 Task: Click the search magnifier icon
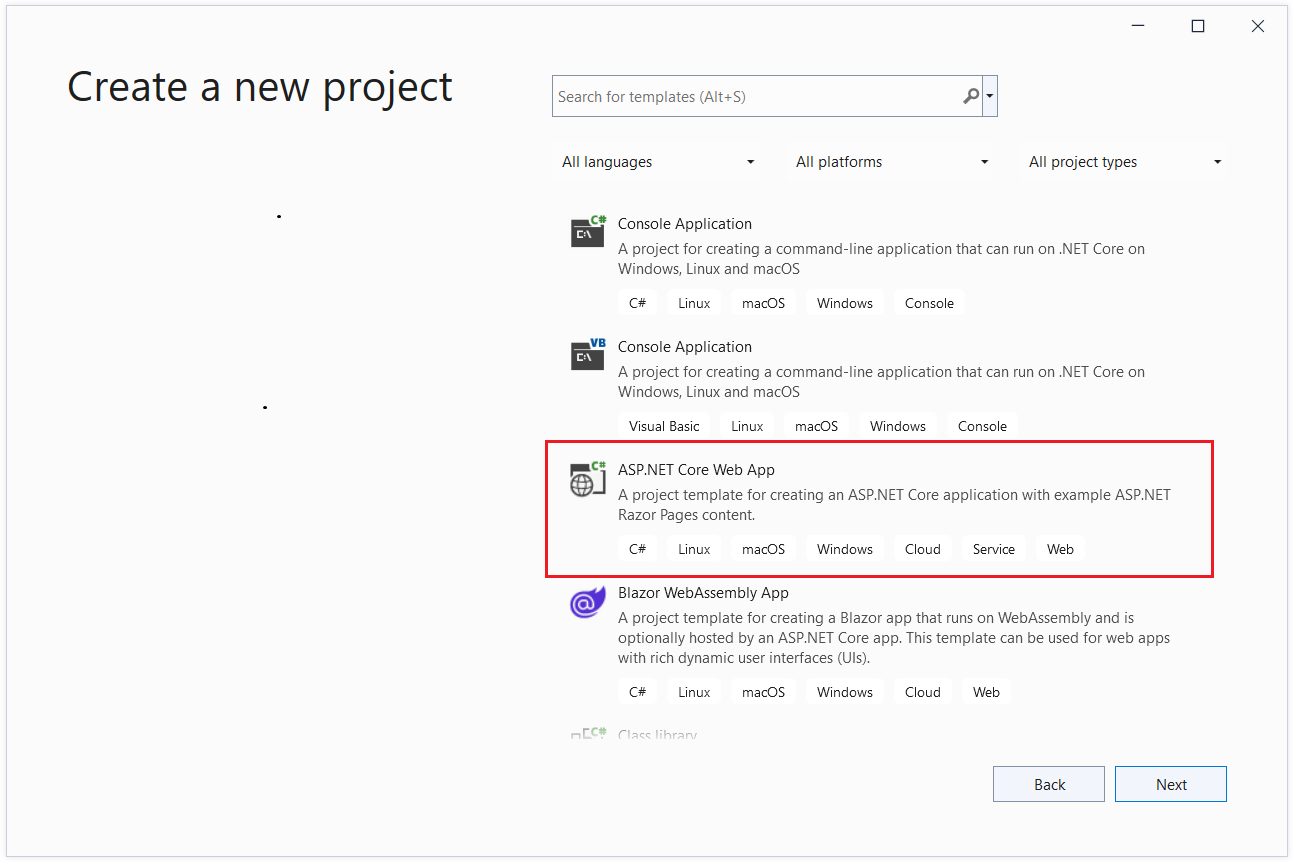click(969, 95)
